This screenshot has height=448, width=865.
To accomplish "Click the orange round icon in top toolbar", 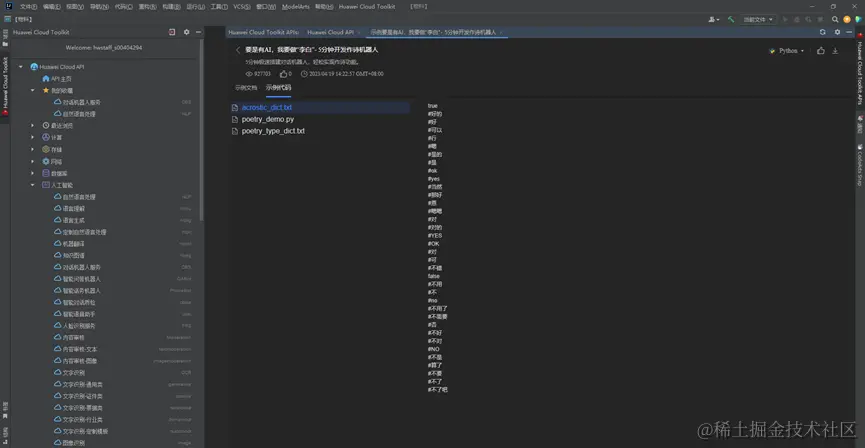I will click(847, 19).
